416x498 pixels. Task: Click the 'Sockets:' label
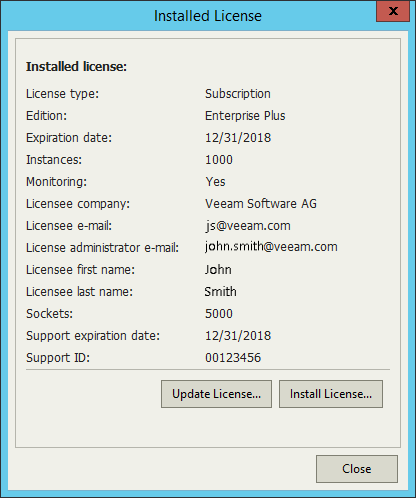(x=49, y=314)
